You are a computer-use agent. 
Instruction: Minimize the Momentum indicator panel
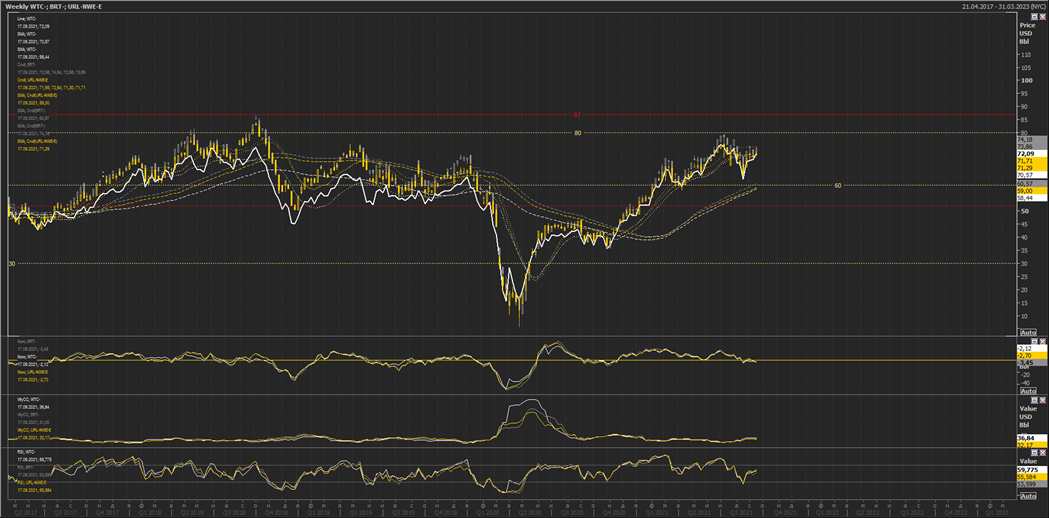[x=1034, y=341]
